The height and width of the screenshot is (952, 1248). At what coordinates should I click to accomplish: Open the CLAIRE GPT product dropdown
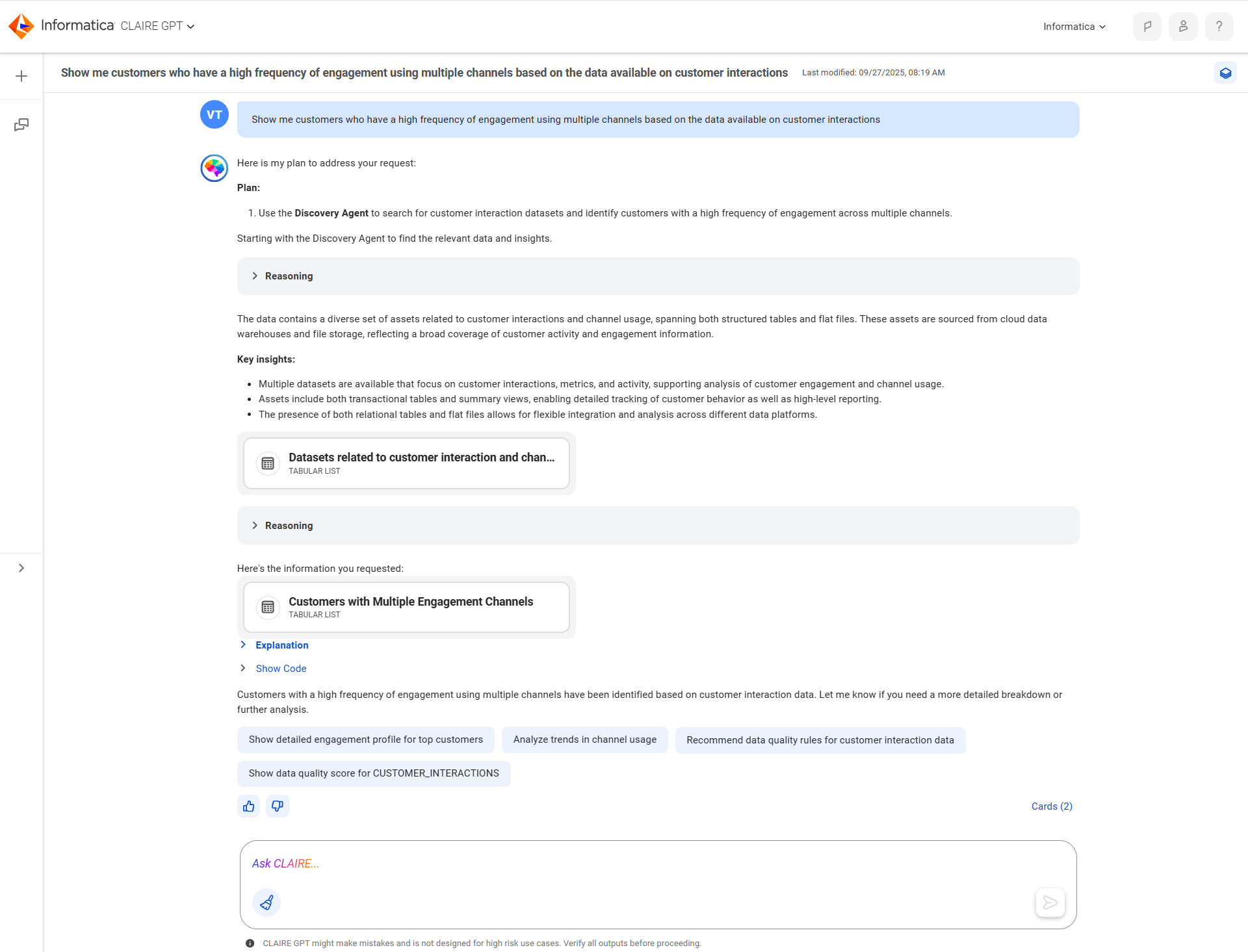[x=157, y=26]
